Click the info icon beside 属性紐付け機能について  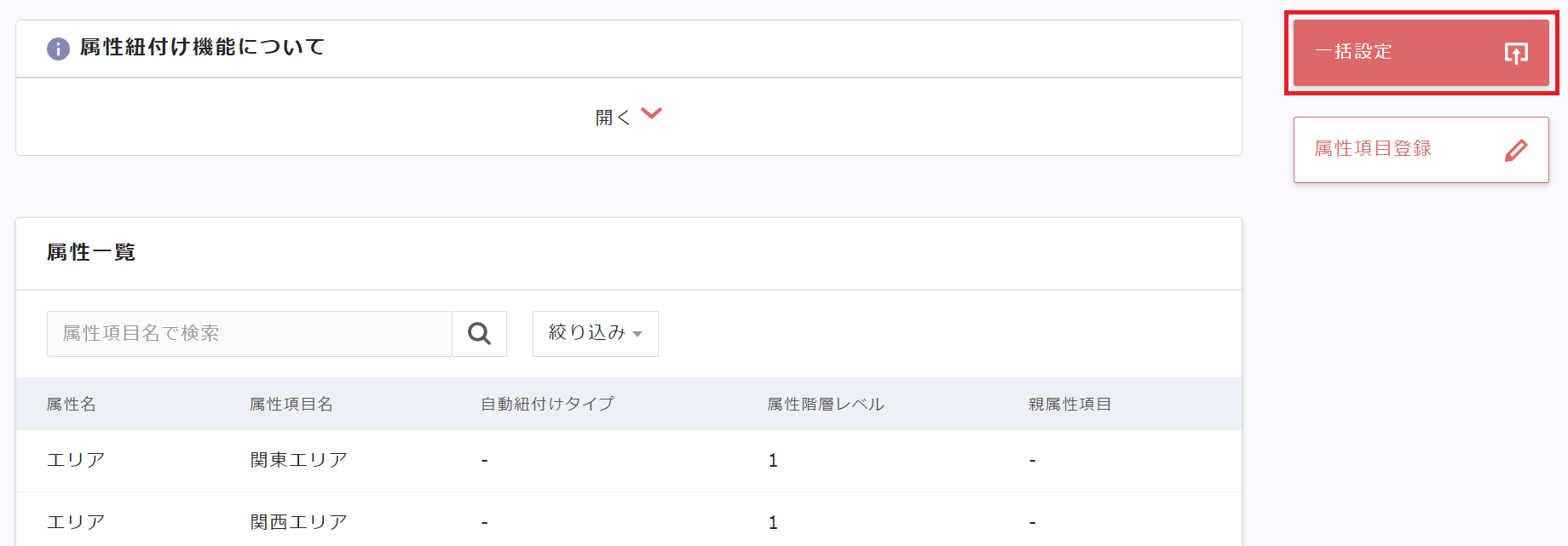(58, 49)
